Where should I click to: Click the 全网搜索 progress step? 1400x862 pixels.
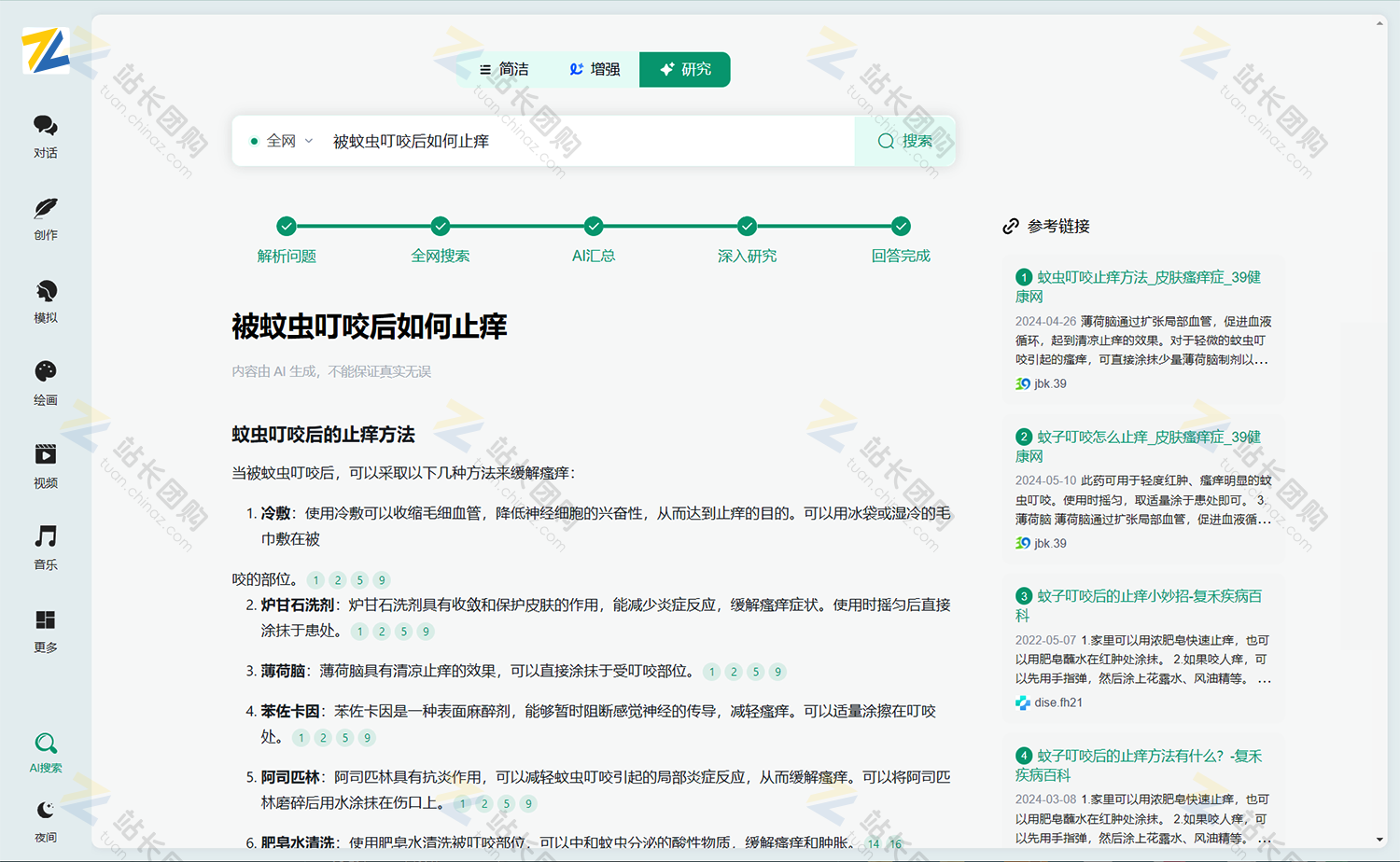click(x=441, y=241)
